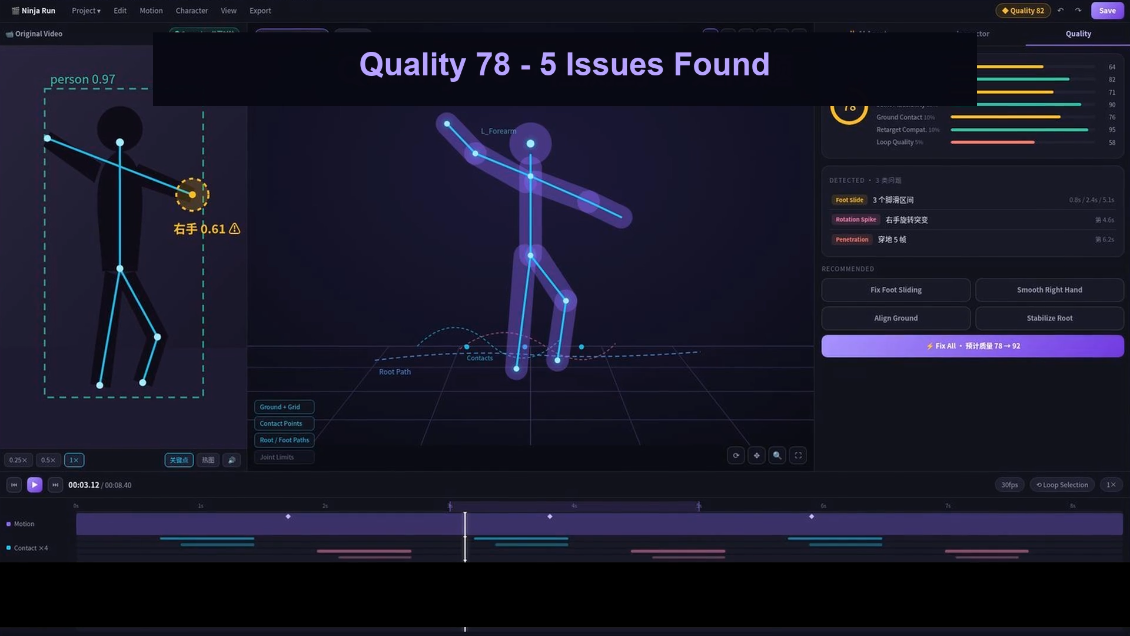Viewport: 1130px width, 636px height.
Task: Open the Project dropdown menu
Action: (86, 11)
